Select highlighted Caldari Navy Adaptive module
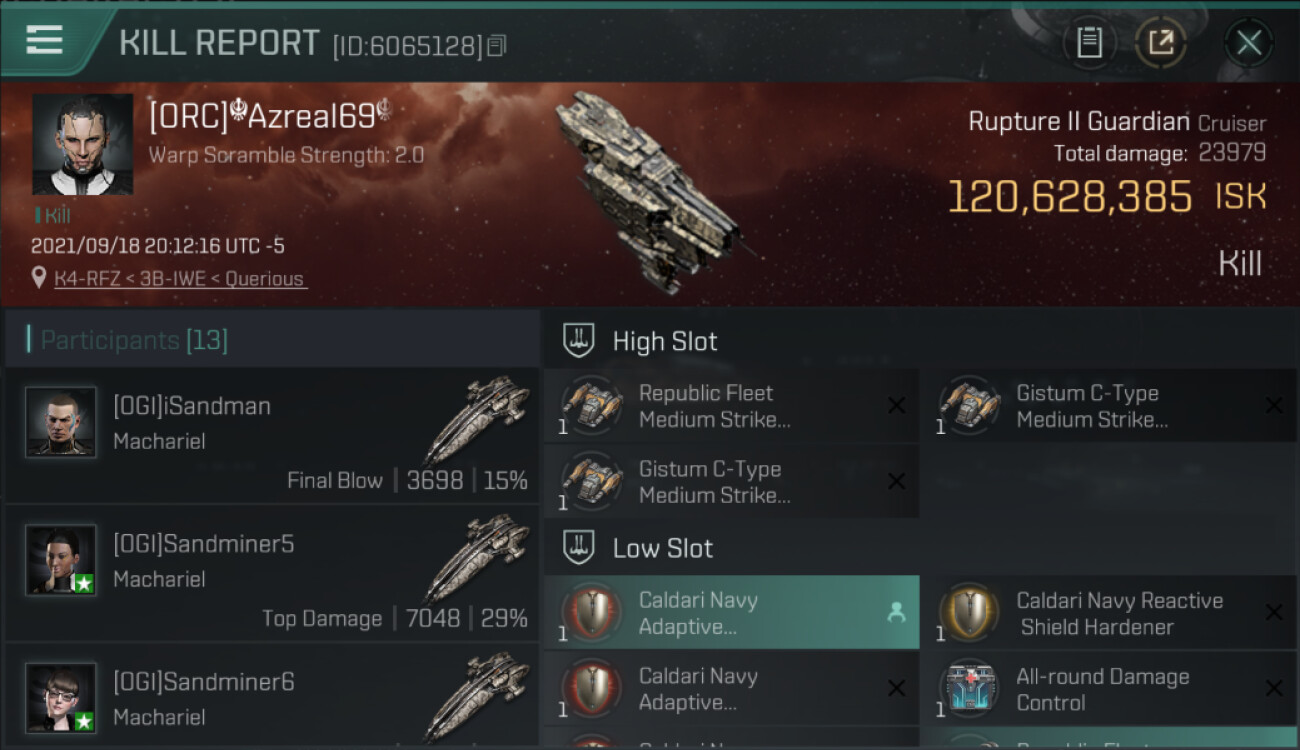 click(x=730, y=613)
